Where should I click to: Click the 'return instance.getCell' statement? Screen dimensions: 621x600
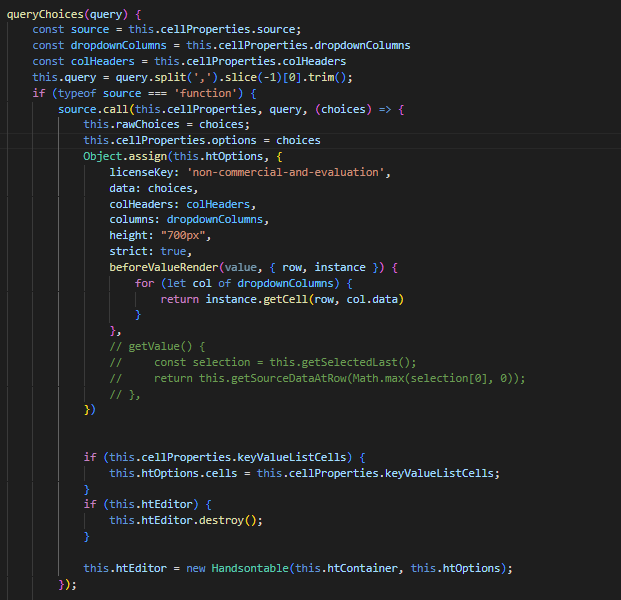[x=282, y=299]
